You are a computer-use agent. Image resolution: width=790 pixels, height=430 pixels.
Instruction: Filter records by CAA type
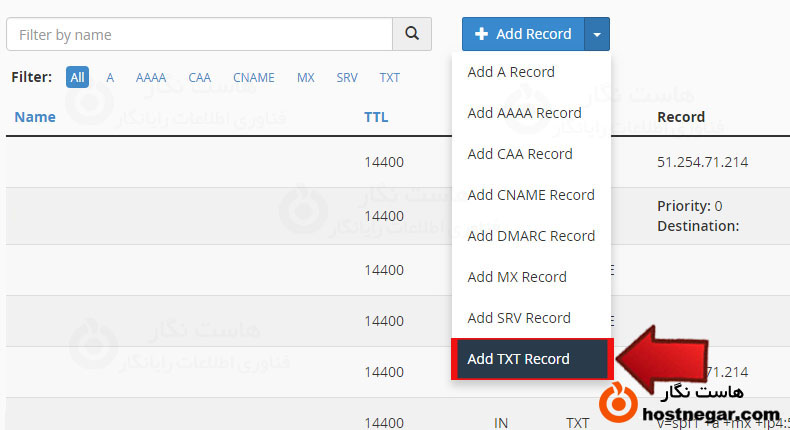[x=200, y=77]
